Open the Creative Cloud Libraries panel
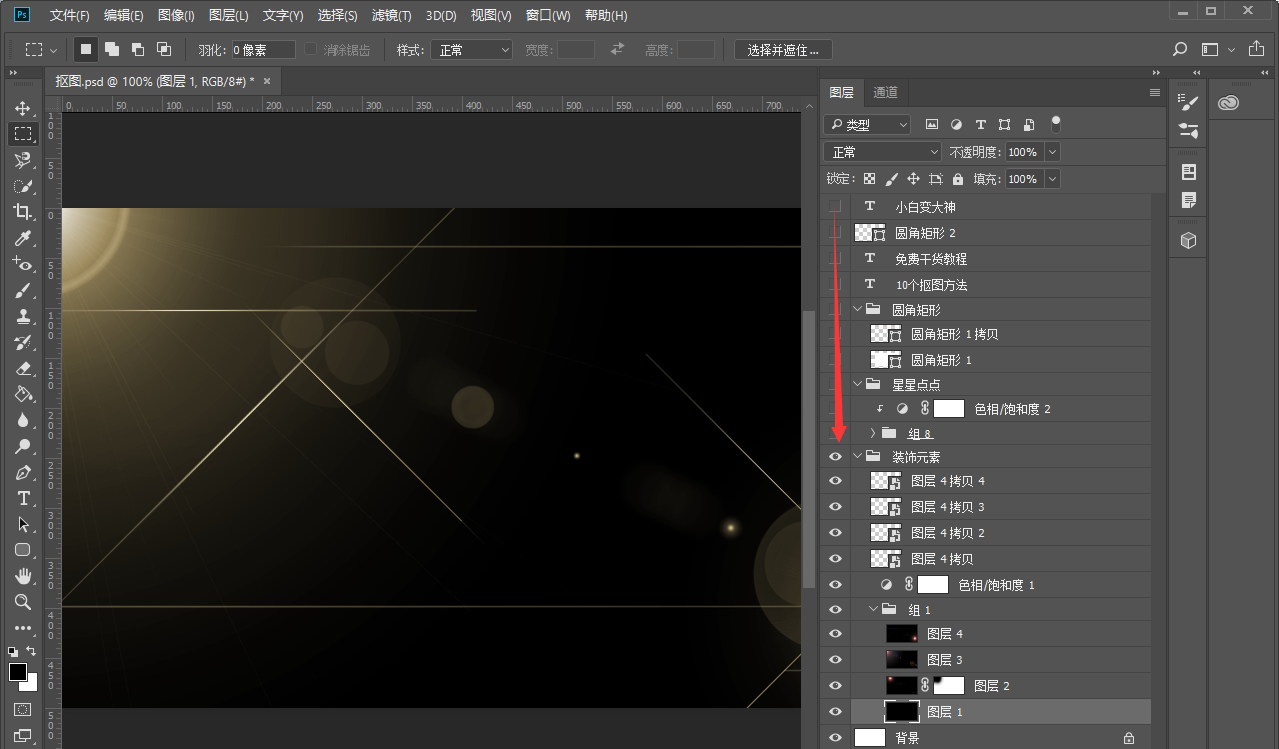The height and width of the screenshot is (749, 1279). coord(1229,102)
